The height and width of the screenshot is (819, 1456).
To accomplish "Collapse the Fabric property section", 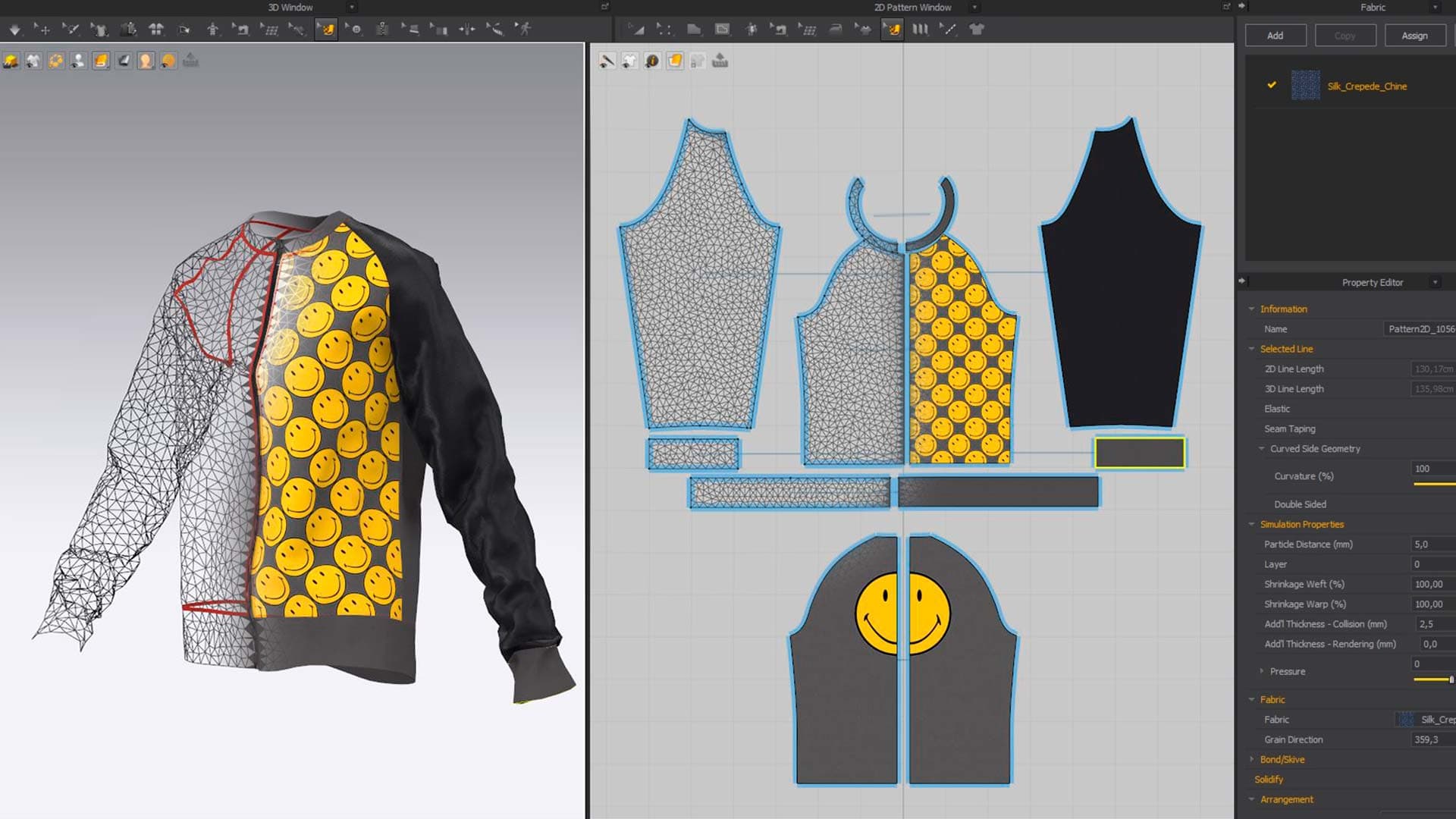I will pyautogui.click(x=1251, y=699).
